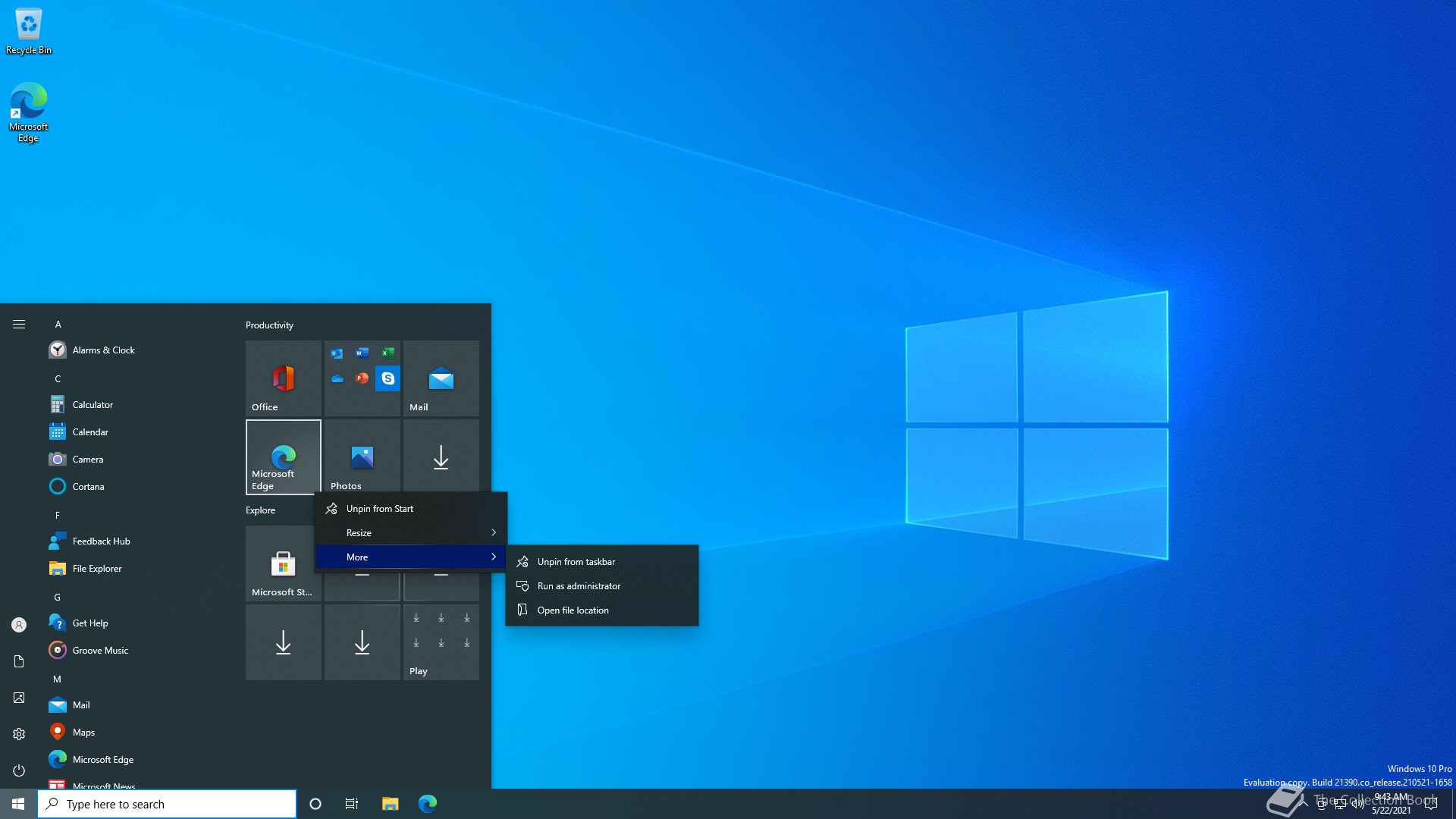Click the letter C group header
The height and width of the screenshot is (819, 1456).
58,379
